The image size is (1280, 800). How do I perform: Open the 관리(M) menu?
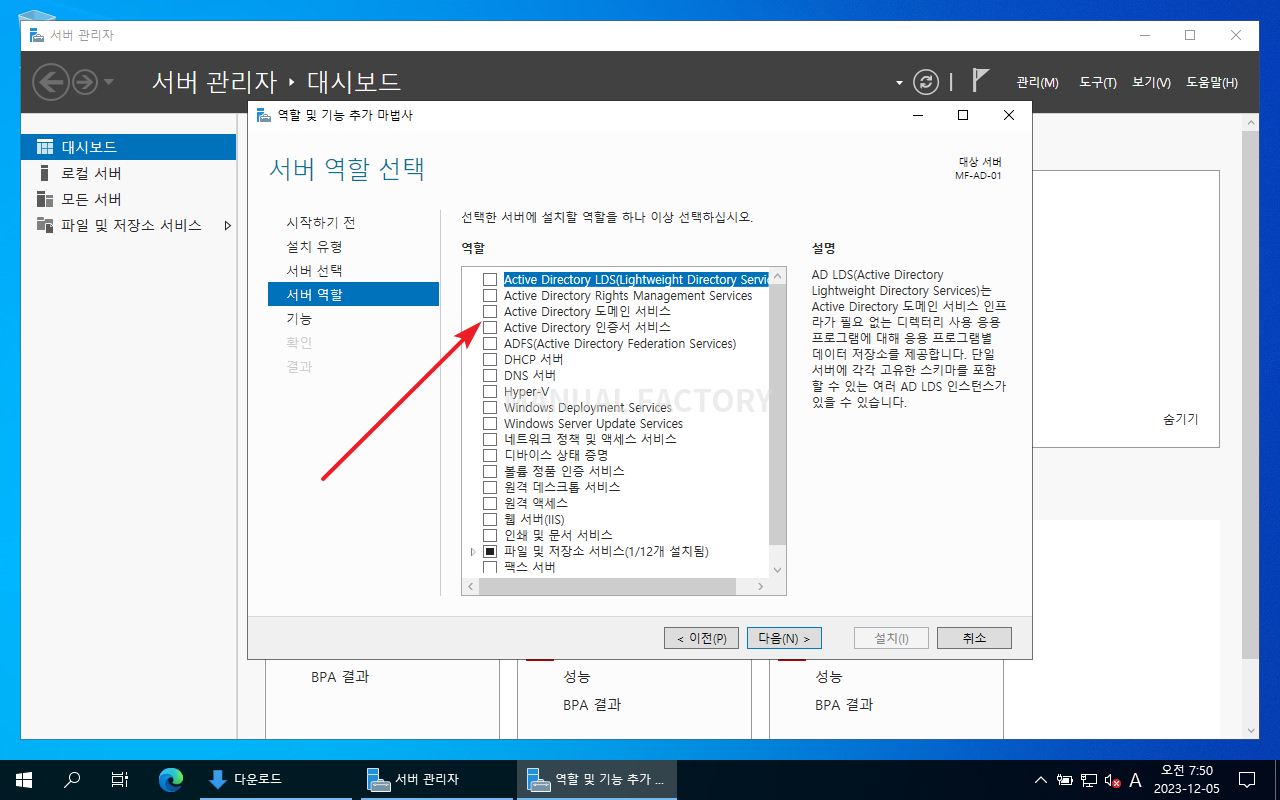1037,82
